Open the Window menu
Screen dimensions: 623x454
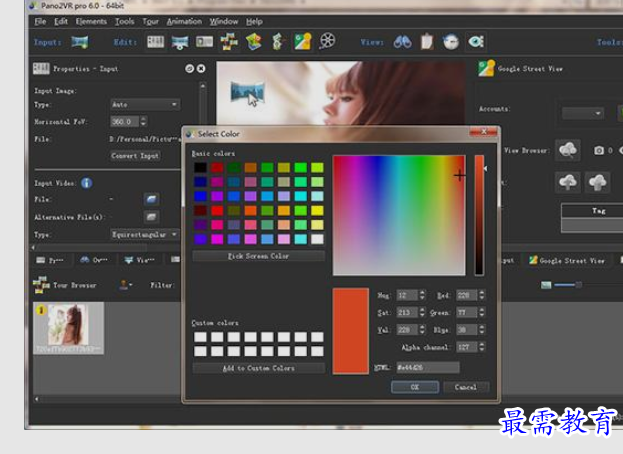pyautogui.click(x=224, y=21)
